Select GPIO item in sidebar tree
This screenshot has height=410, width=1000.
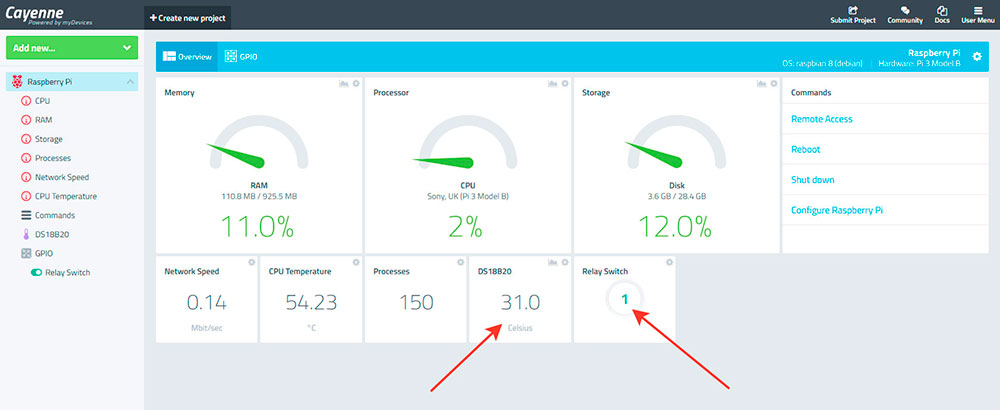pos(43,253)
